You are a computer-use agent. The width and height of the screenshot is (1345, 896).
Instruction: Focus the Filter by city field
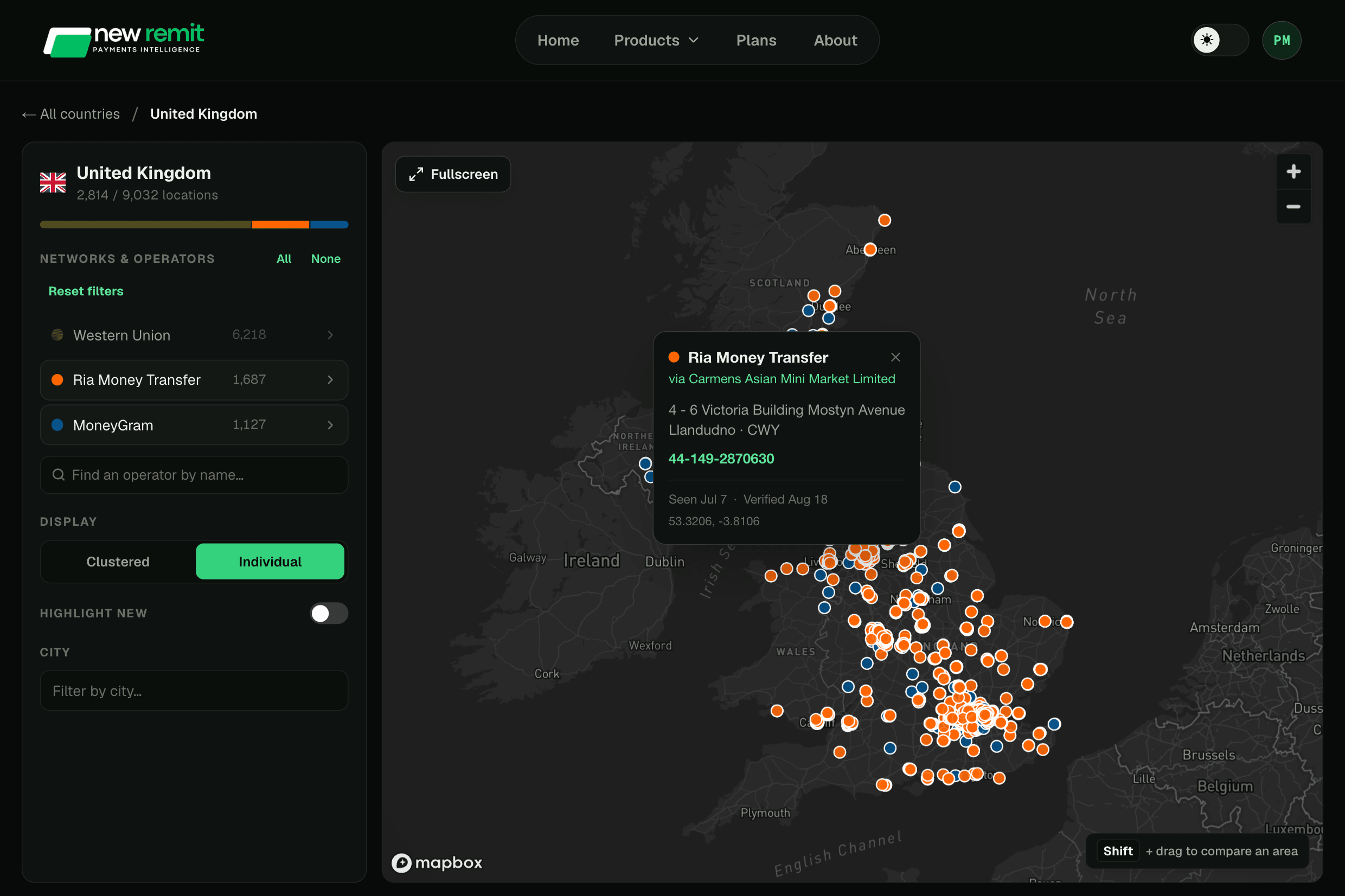194,691
